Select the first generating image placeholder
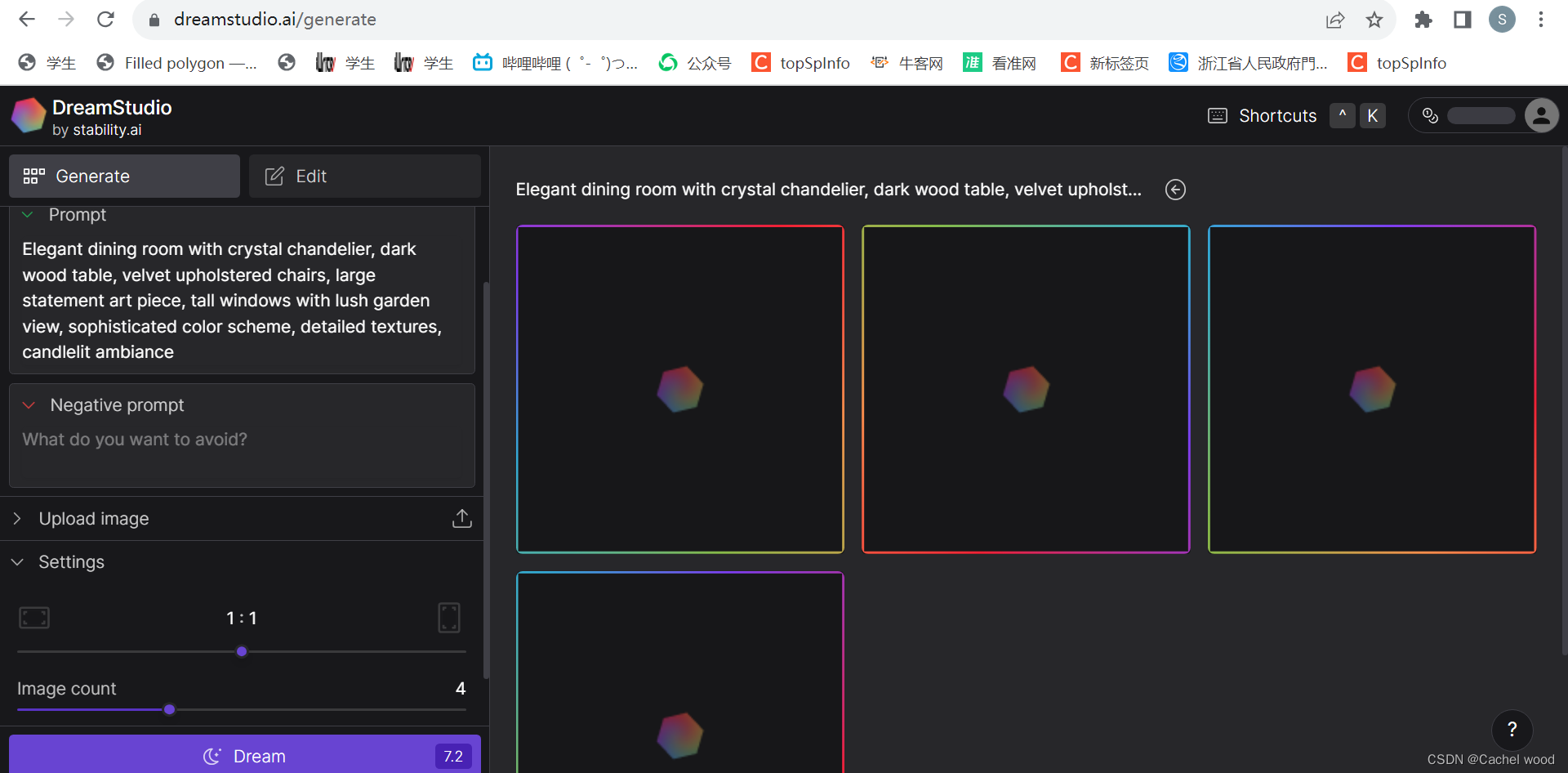Viewport: 1568px width, 773px height. (x=680, y=390)
